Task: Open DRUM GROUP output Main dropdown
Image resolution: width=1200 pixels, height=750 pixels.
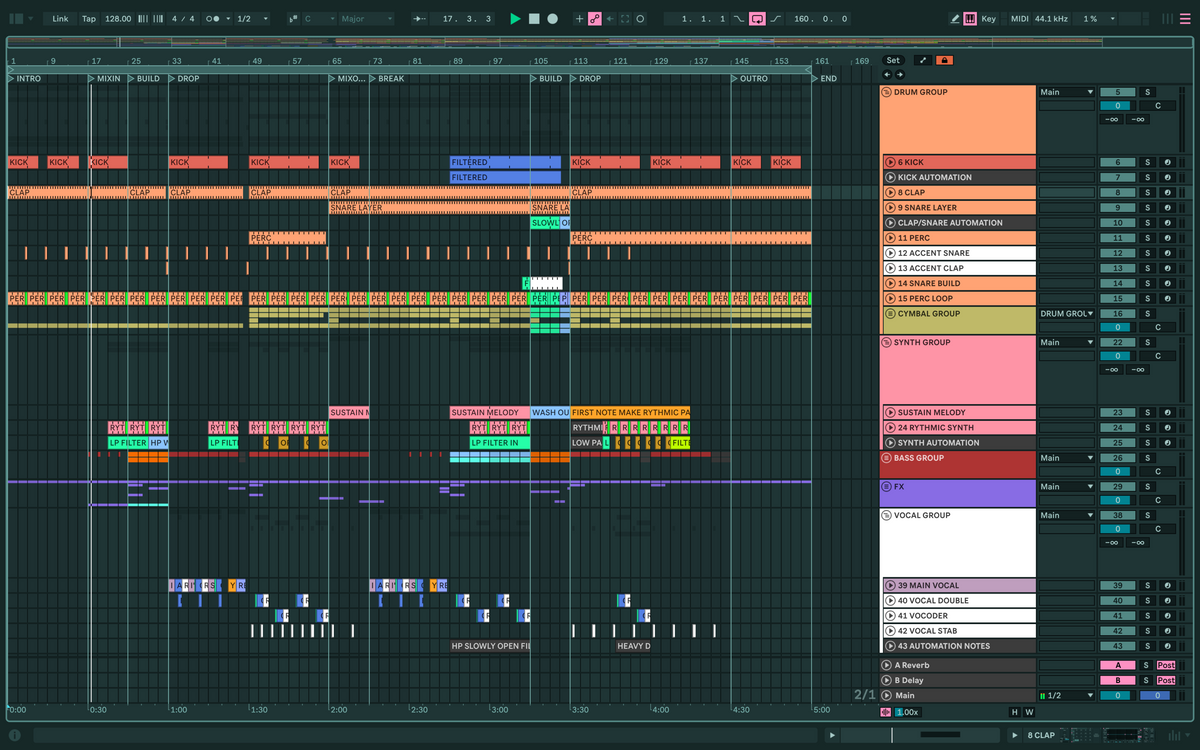Action: pos(1066,92)
